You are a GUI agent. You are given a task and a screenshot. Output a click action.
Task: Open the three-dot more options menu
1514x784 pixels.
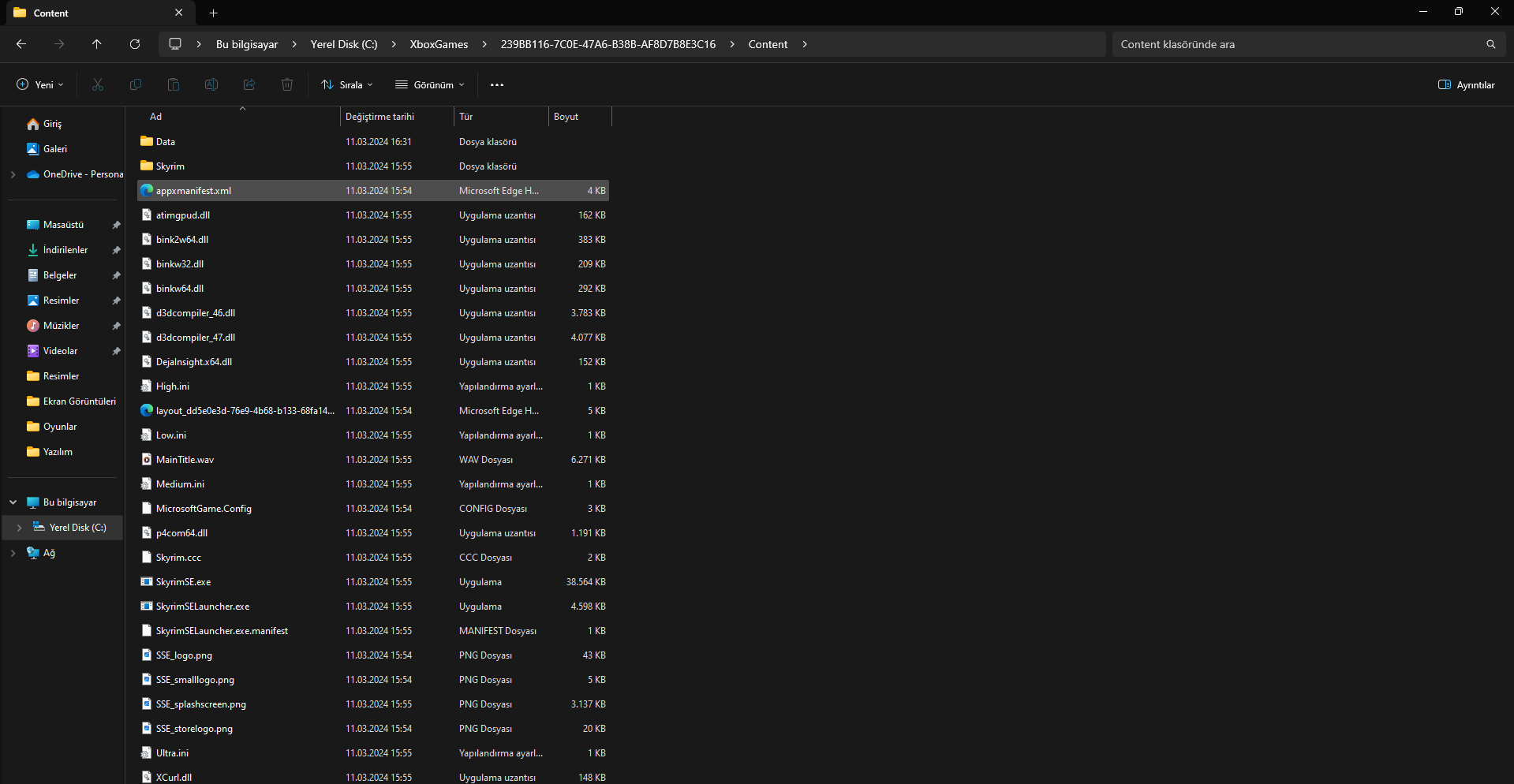497,84
